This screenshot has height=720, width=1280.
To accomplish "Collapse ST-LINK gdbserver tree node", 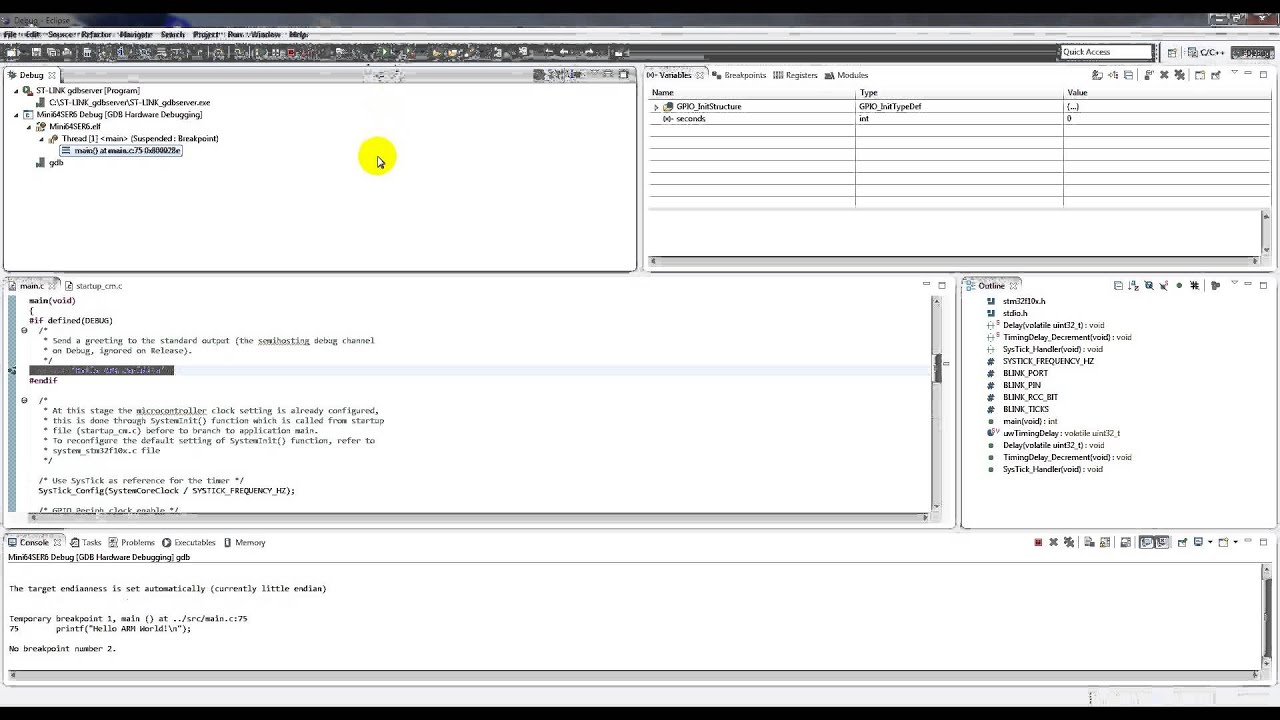I will [16, 90].
